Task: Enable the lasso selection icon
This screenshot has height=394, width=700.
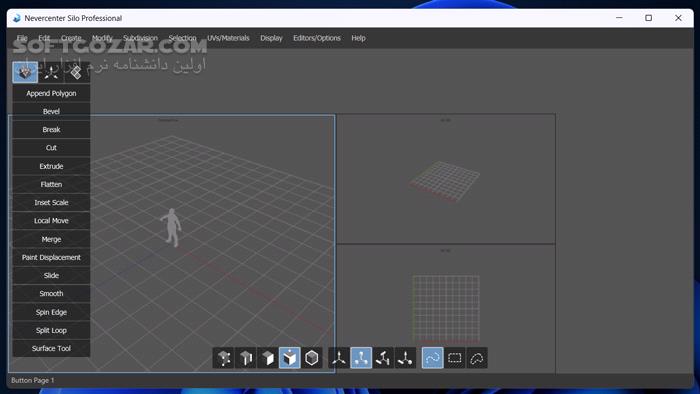Action: point(477,358)
